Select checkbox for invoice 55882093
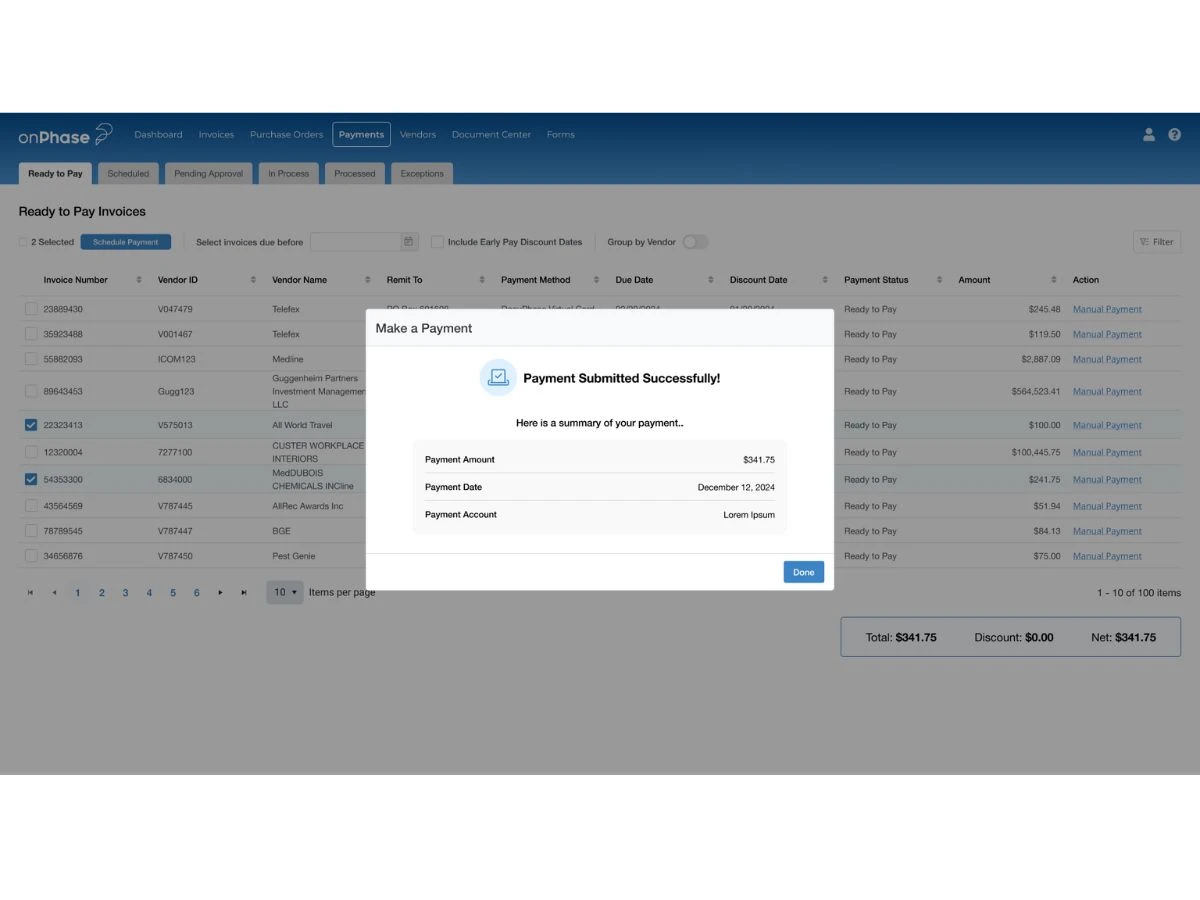The width and height of the screenshot is (1200, 900). pos(31,359)
